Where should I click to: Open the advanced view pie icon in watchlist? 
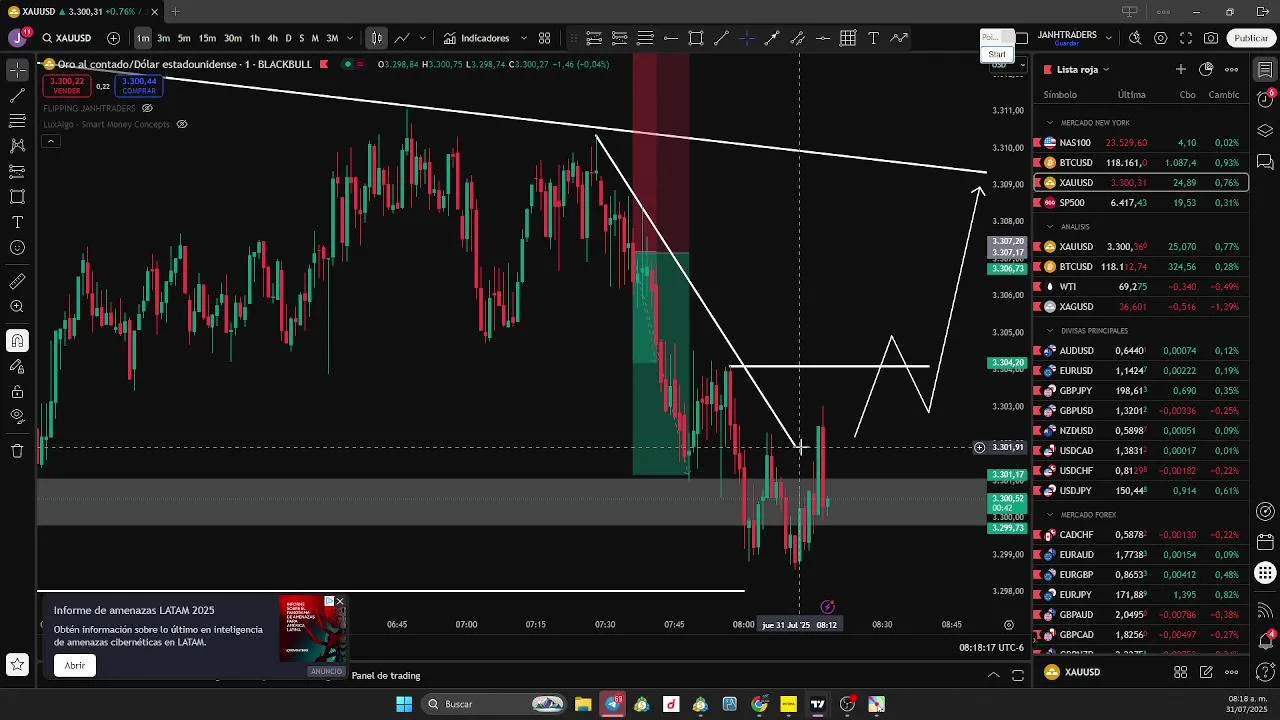click(1206, 69)
